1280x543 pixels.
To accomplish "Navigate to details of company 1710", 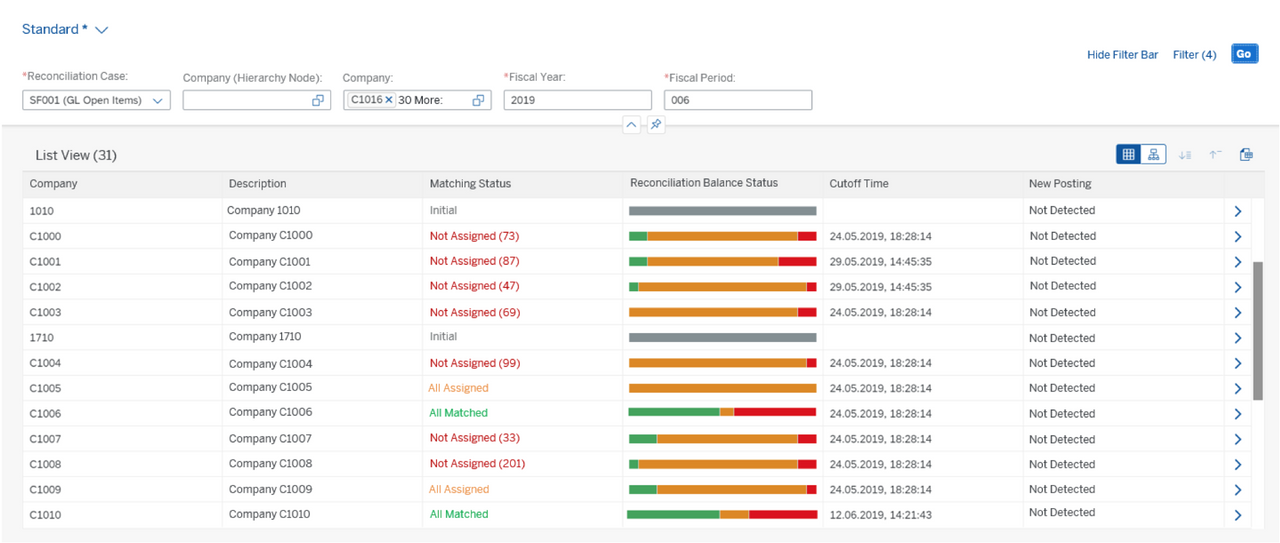I will tap(1237, 338).
